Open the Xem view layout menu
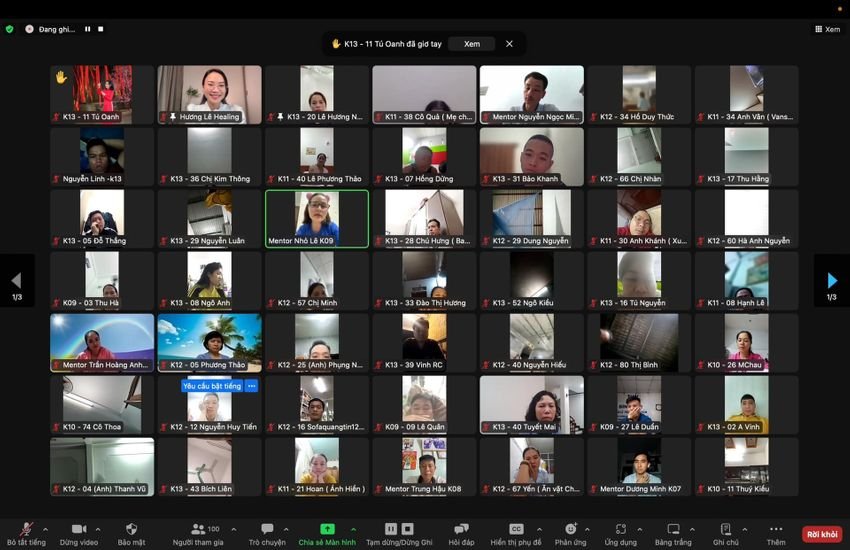 click(827, 29)
